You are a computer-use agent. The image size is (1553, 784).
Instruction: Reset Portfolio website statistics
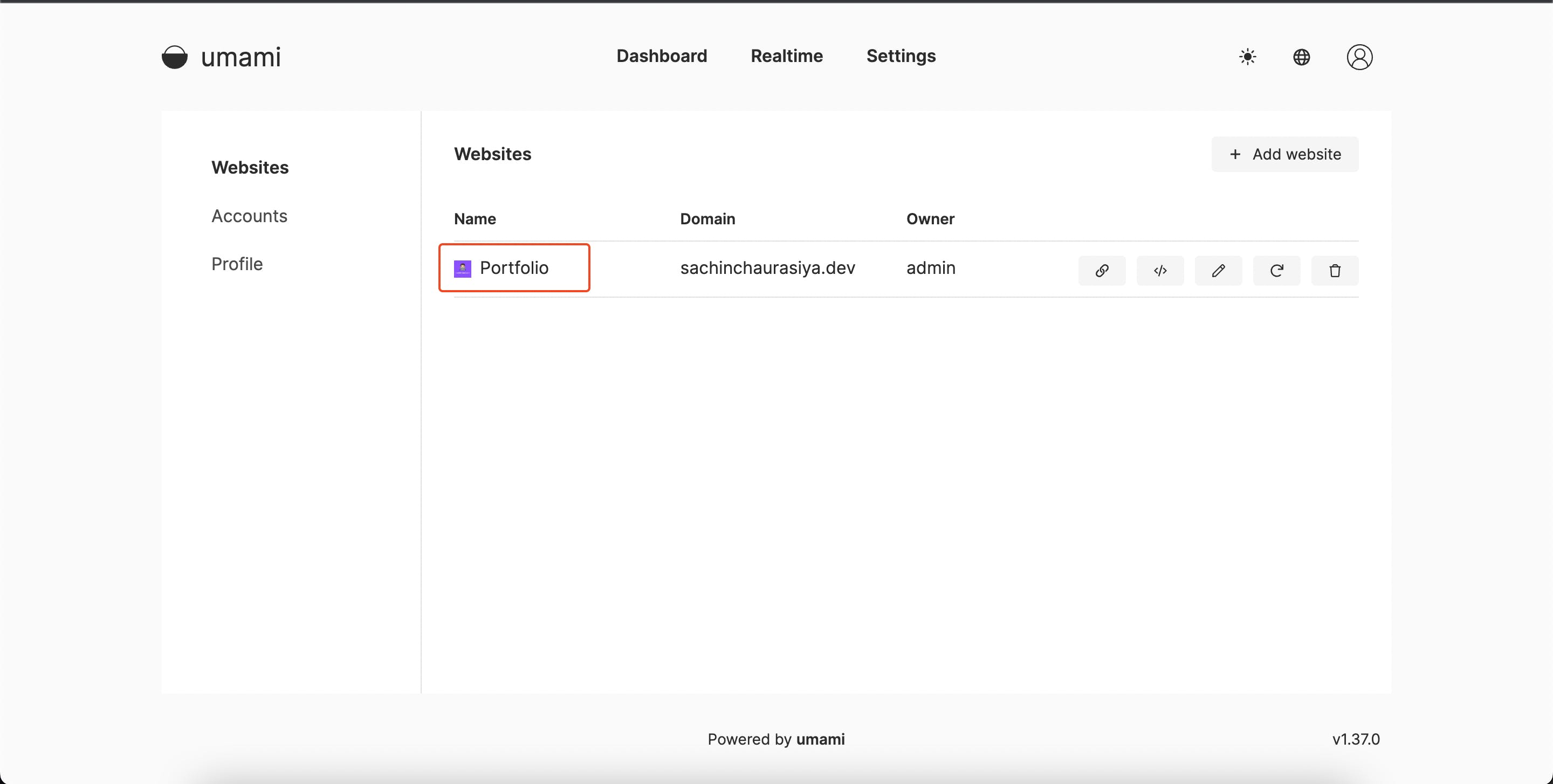tap(1276, 271)
